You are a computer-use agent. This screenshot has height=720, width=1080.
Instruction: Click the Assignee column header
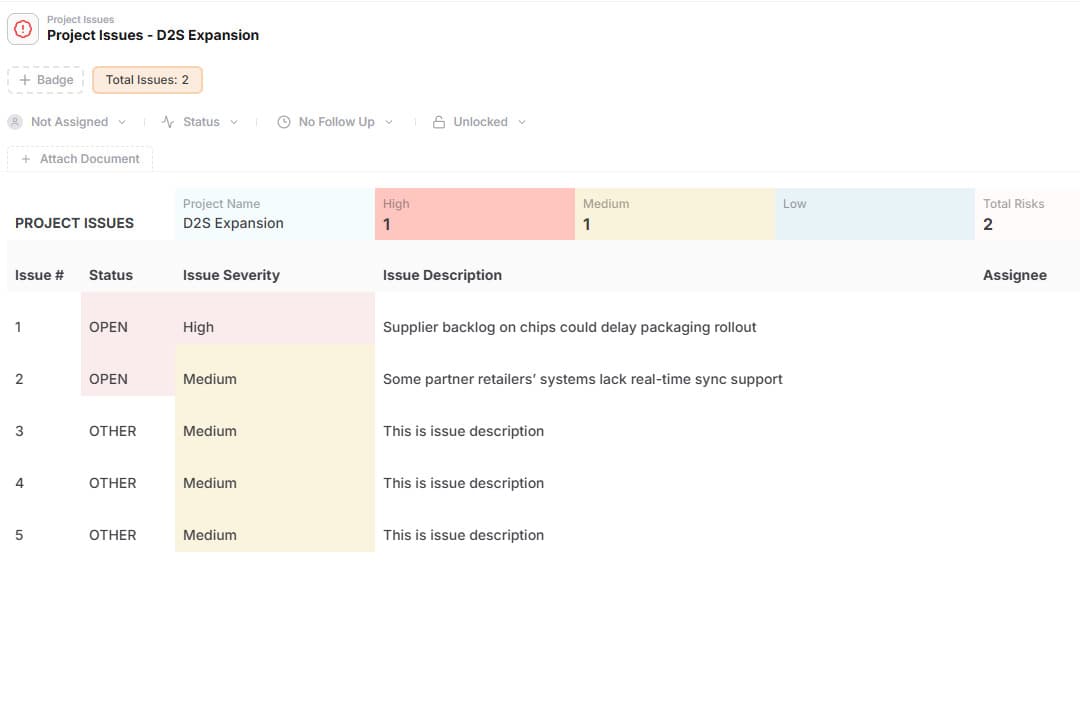[x=1015, y=275]
